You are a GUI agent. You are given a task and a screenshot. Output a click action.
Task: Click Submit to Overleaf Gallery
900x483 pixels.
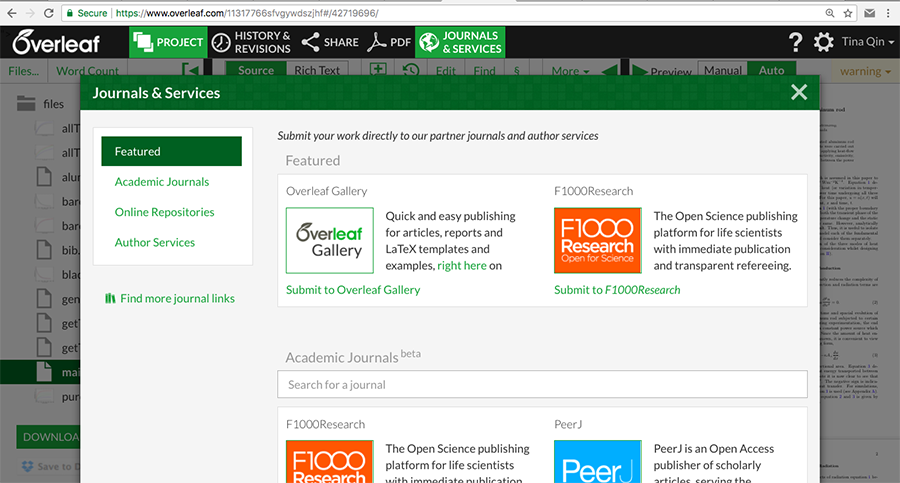(x=353, y=289)
